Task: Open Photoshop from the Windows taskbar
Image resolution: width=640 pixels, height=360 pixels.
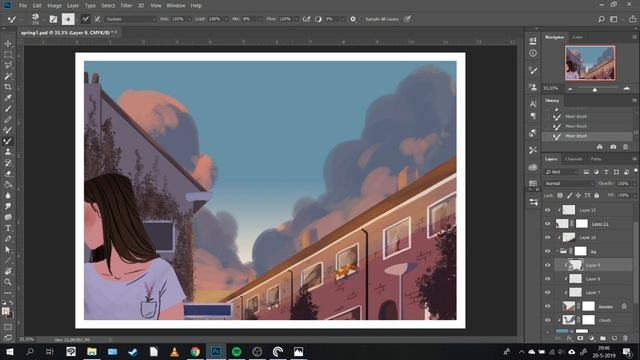Action: tap(216, 351)
